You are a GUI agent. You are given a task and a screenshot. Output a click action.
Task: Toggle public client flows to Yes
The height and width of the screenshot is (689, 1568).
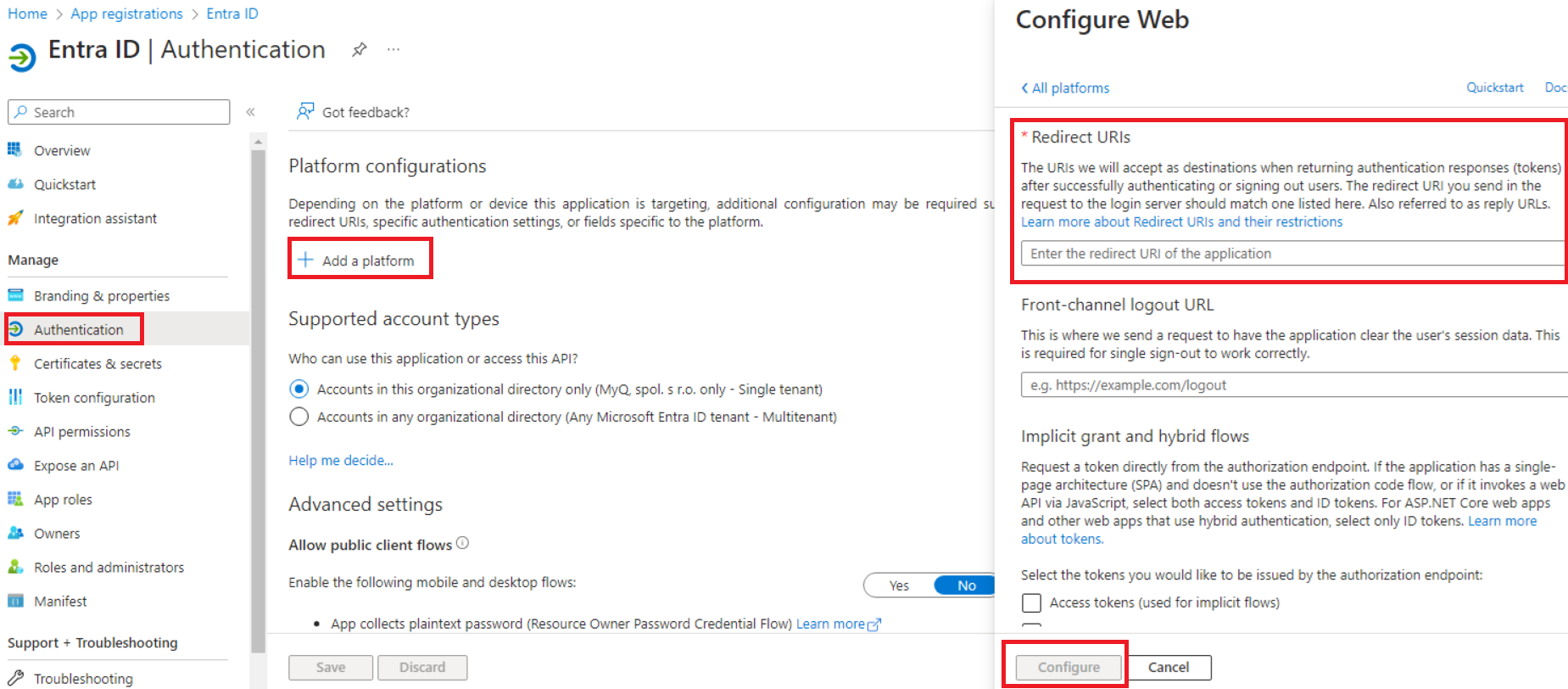point(898,585)
